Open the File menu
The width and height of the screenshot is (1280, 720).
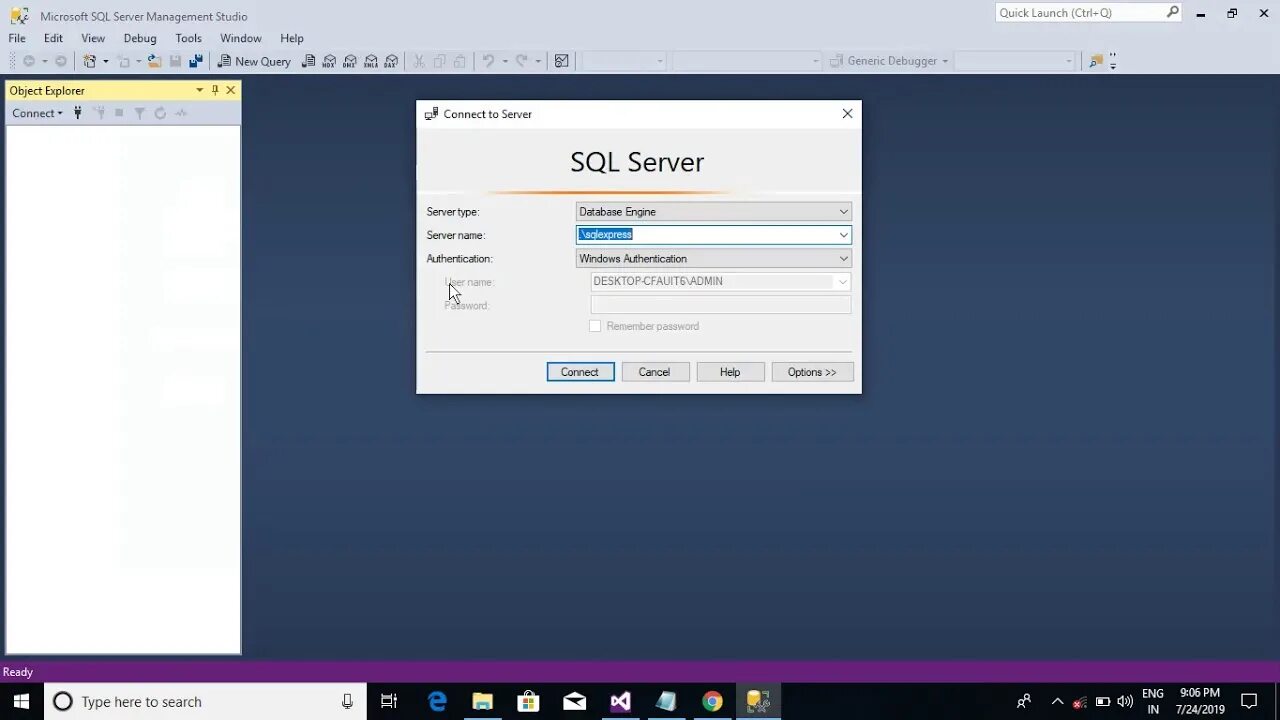17,38
